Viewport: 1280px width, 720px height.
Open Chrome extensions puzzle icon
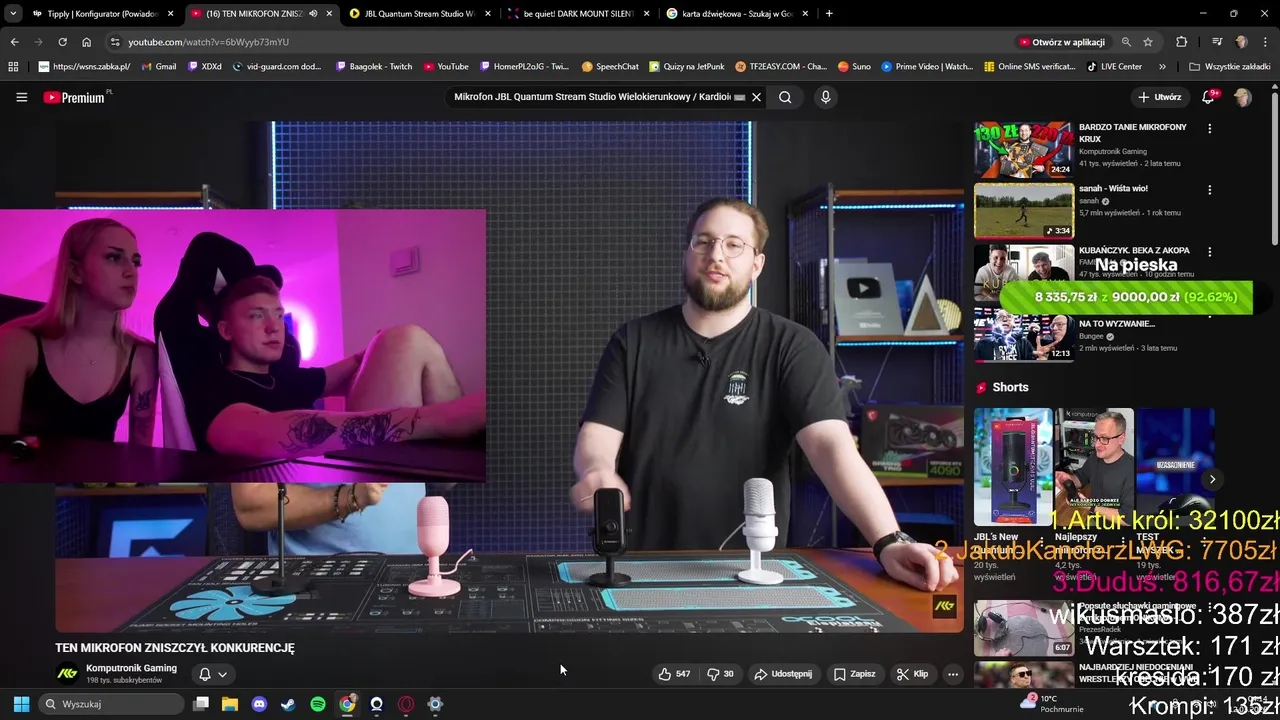[1182, 42]
